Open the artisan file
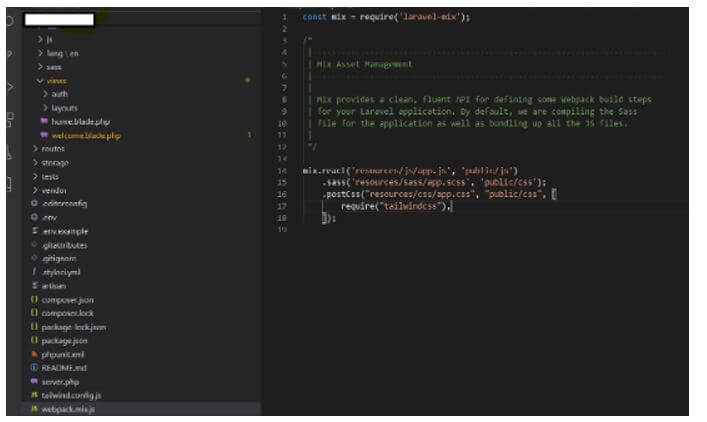Viewport: 707px width, 422px height. click(x=54, y=286)
